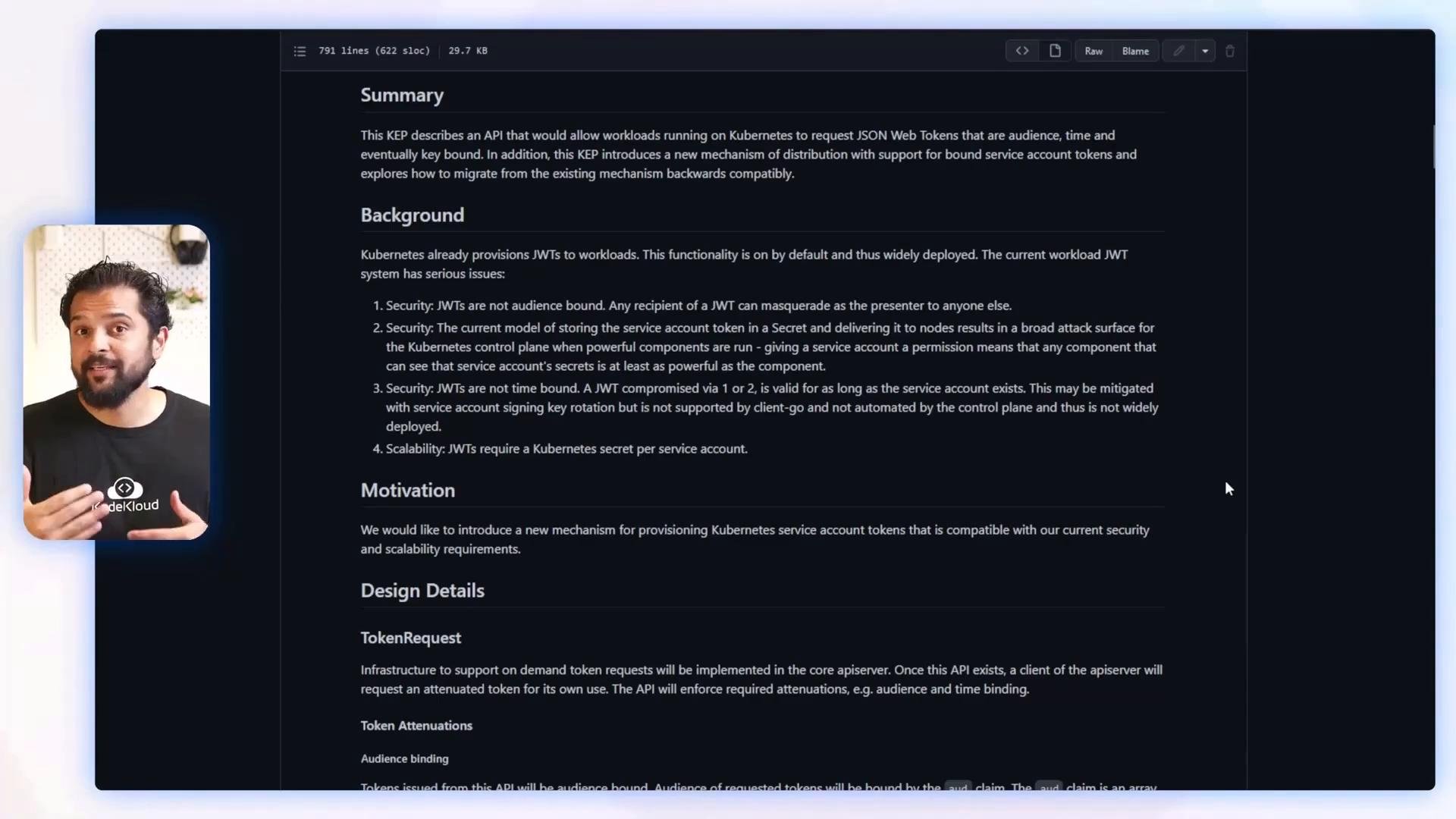Open the file outline list icon

pyautogui.click(x=300, y=51)
